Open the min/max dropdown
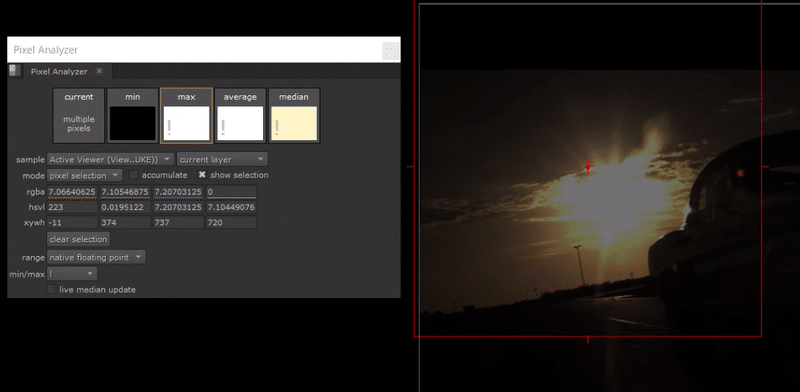Screen dimensions: 800x392 click(72, 274)
